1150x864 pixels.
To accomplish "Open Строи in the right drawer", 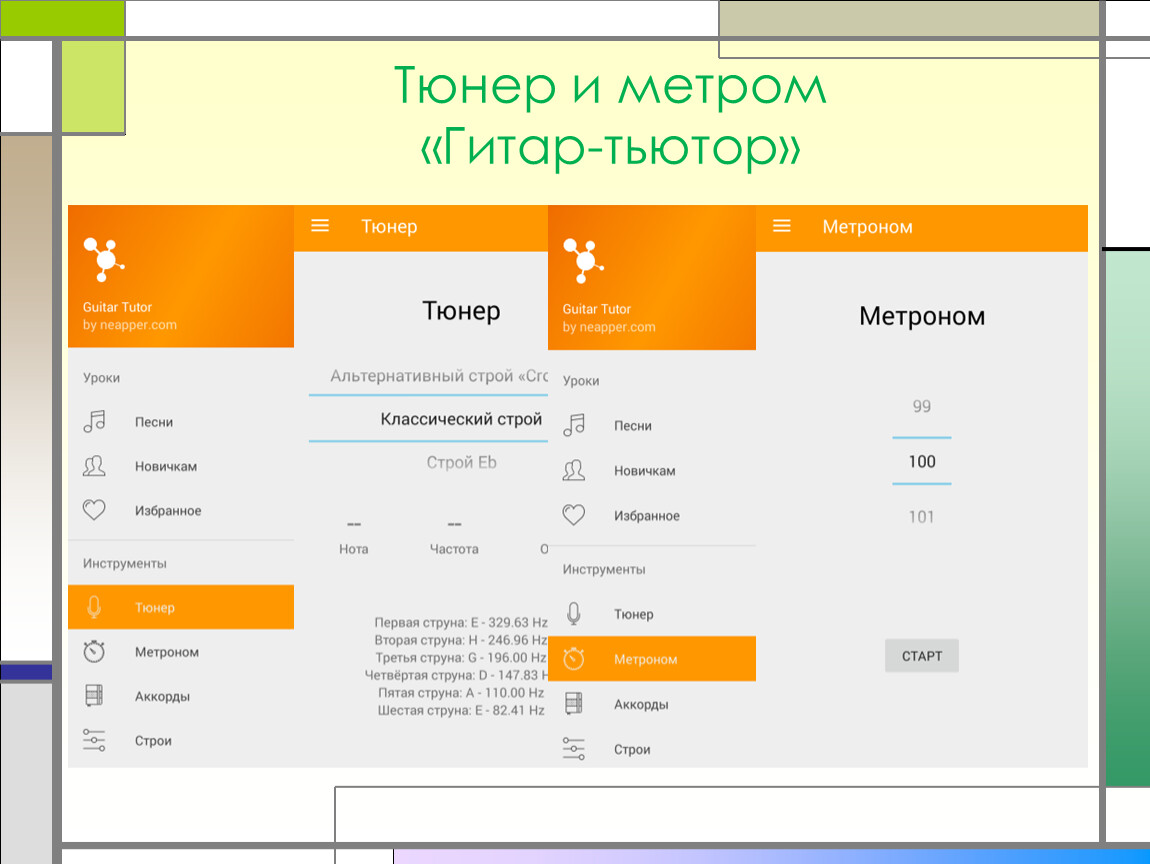I will (x=651, y=749).
